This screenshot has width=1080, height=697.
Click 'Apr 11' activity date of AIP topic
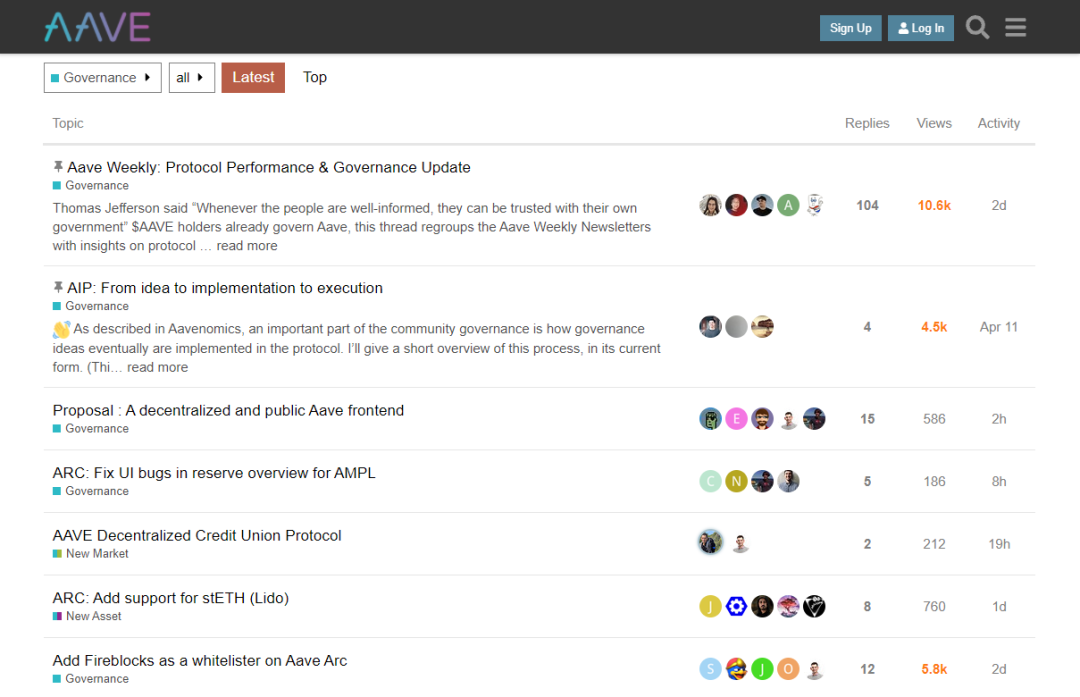[999, 327]
